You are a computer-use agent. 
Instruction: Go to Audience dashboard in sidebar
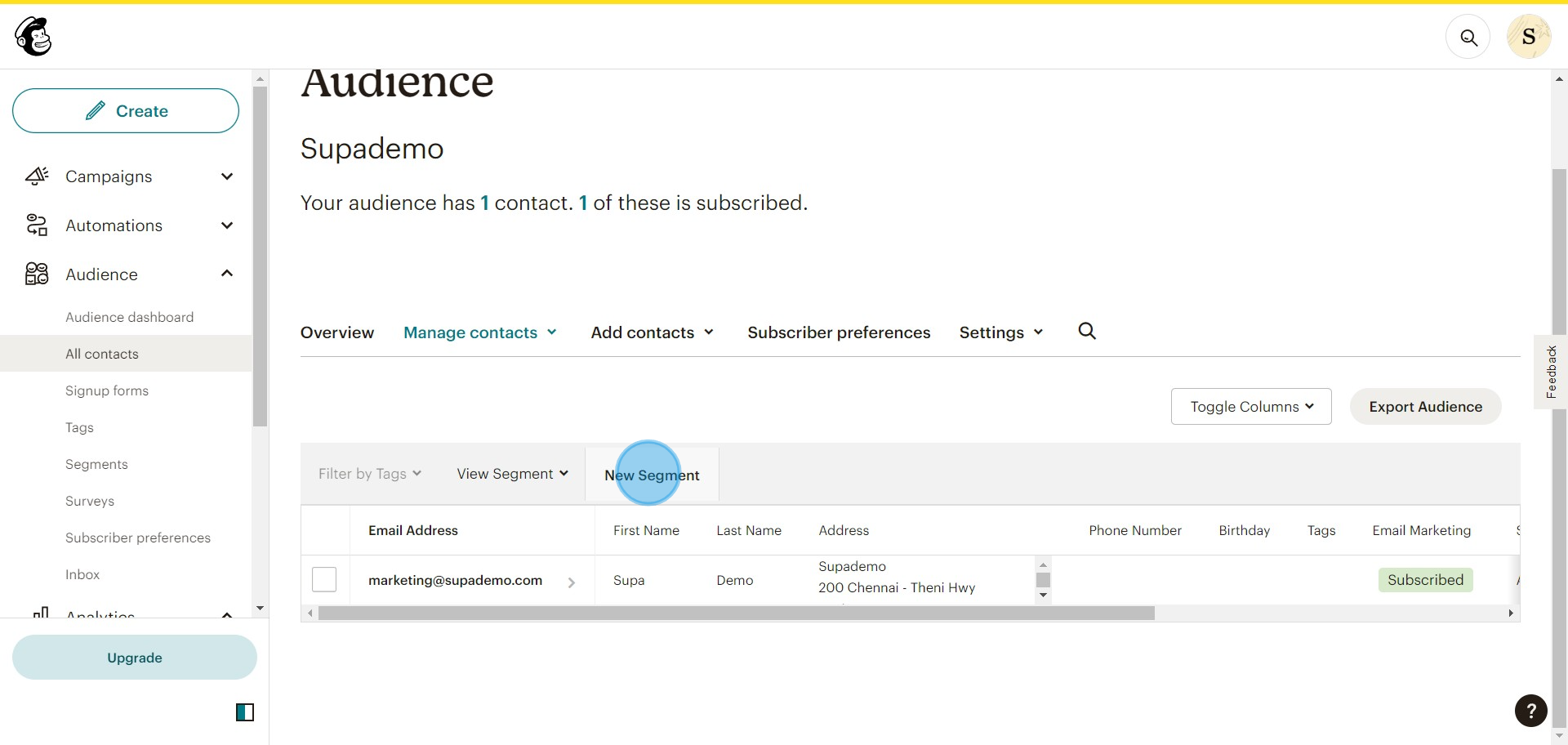[130, 317]
